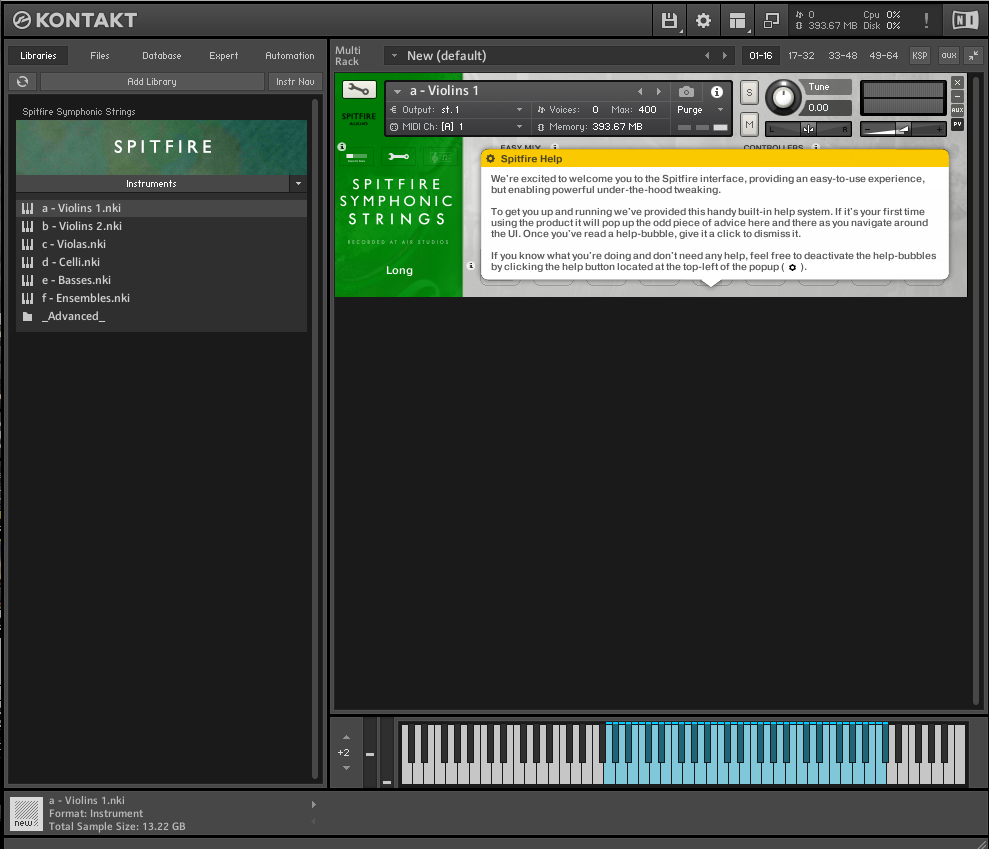This screenshot has width=989, height=849.
Task: Open instrument edit mode wrench icon
Action: (x=359, y=90)
